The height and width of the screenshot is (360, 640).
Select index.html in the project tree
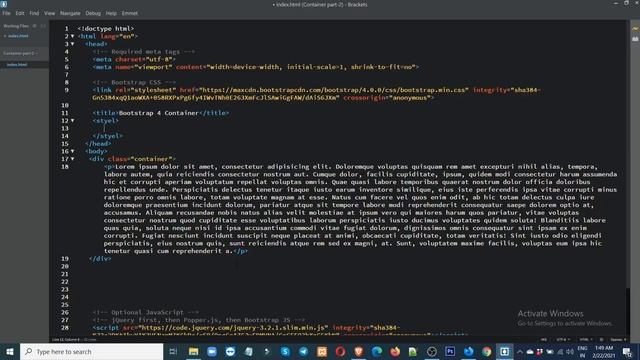click(17, 64)
